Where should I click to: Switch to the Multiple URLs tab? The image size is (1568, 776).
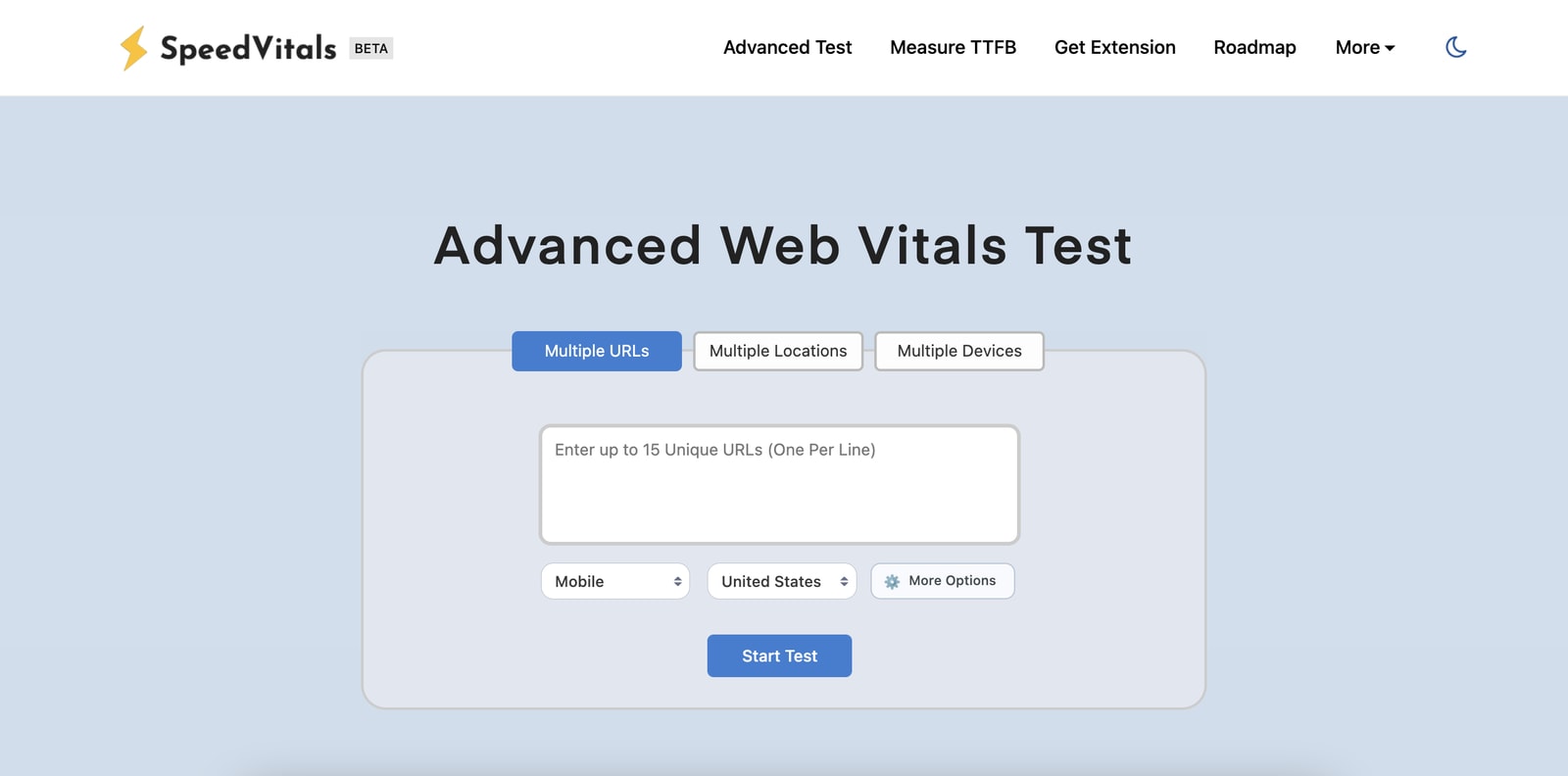tap(597, 351)
